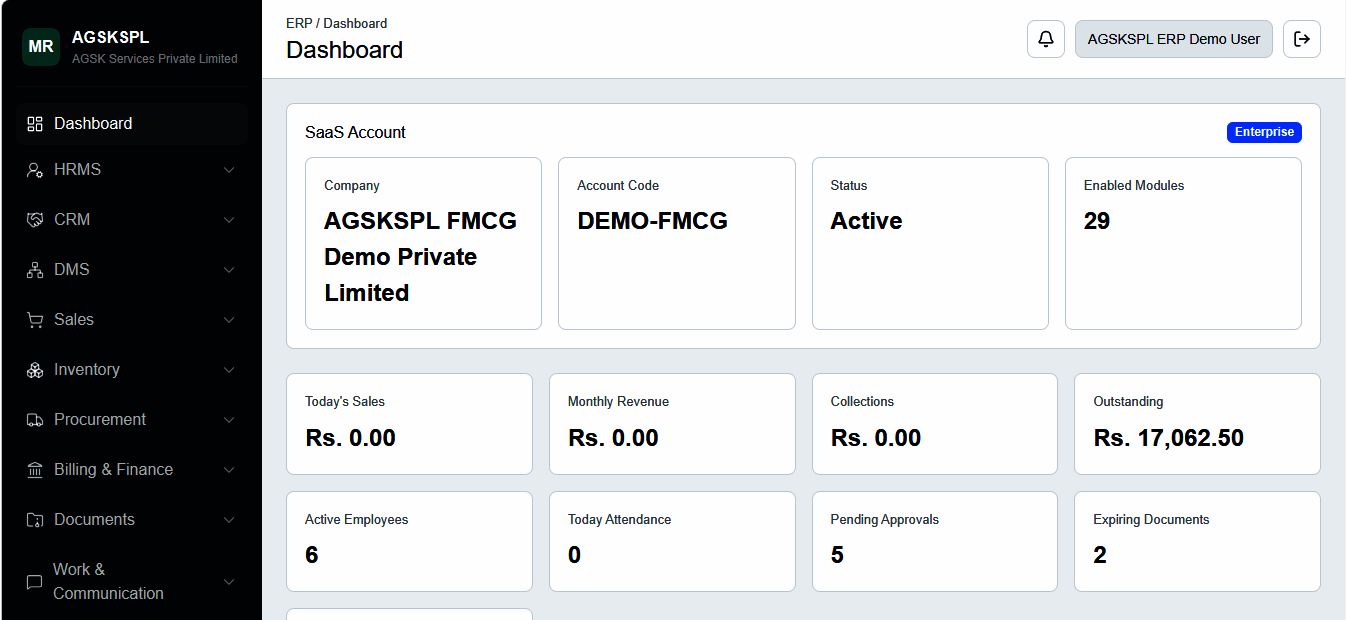Expand the Inventory section chevron
This screenshot has width=1346, height=620.
tap(229, 370)
